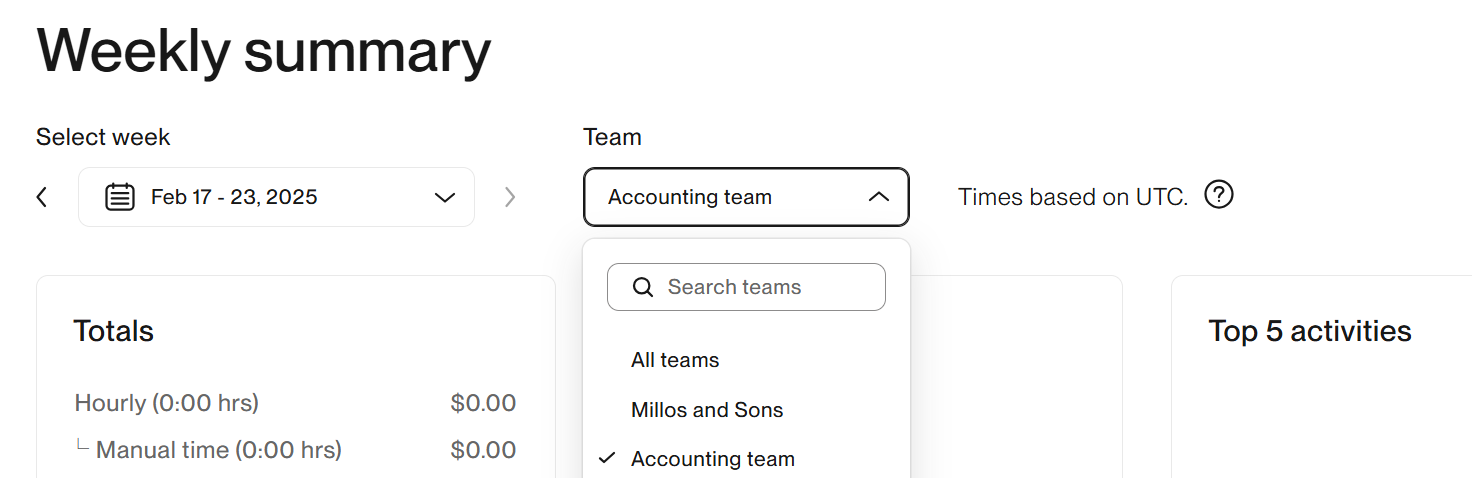This screenshot has width=1472, height=478.
Task: Click the Team field label
Action: coord(612,137)
